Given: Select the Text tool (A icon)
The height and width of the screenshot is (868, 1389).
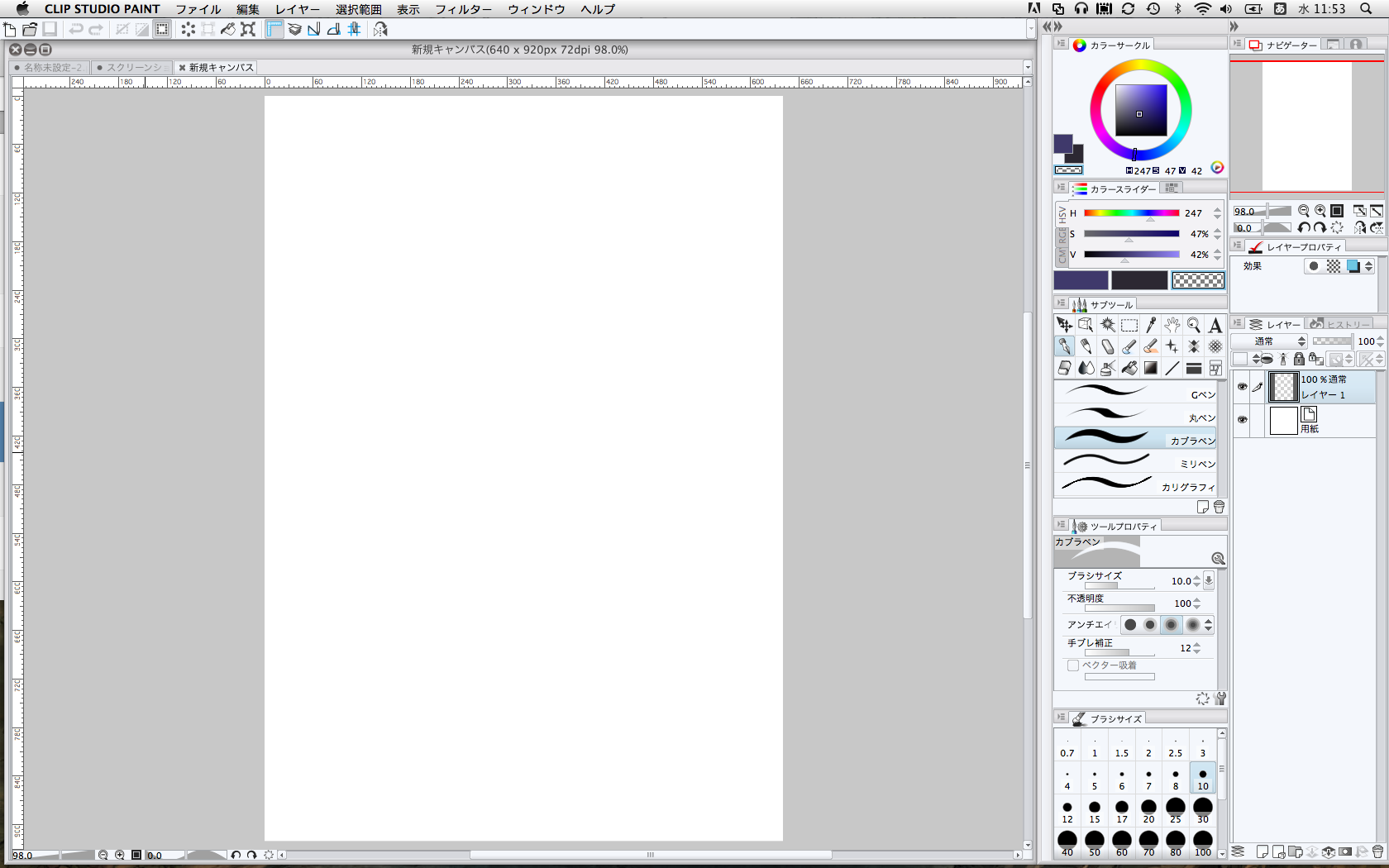Looking at the screenshot, I should [x=1215, y=326].
